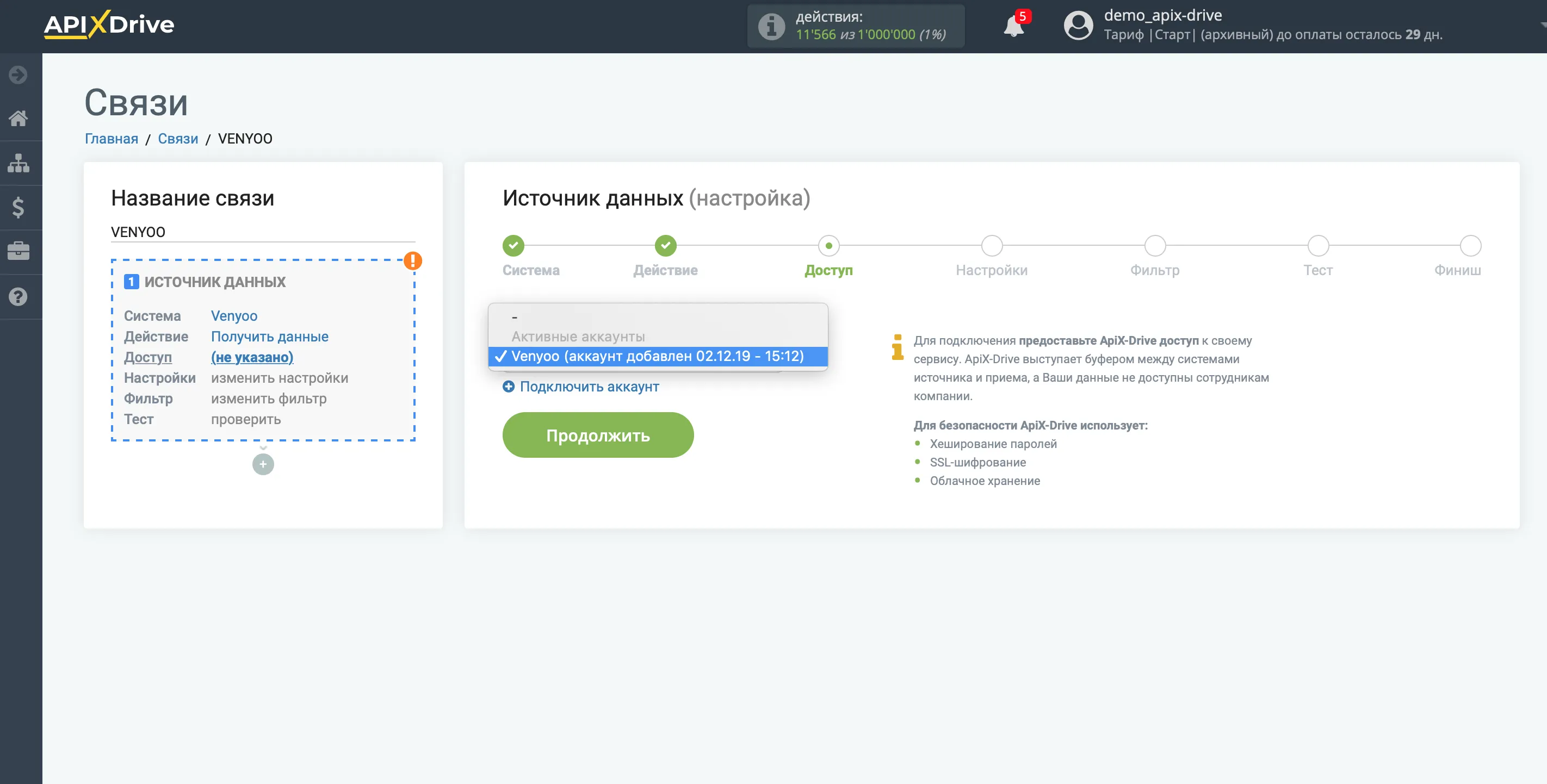Click ИСТОЧНИК ДАННЫХ heading
Screen dimensions: 1547x784
pyautogui.click(x=215, y=282)
